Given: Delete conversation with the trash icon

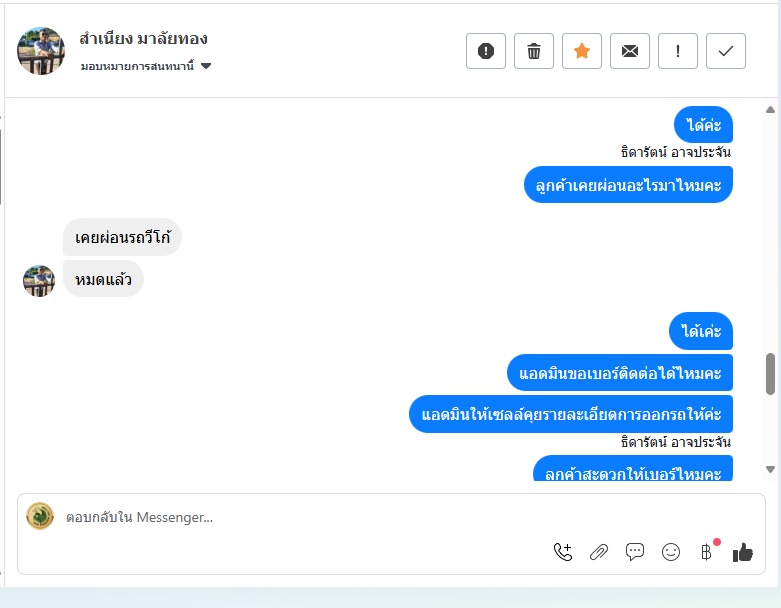Looking at the screenshot, I should (x=533, y=51).
